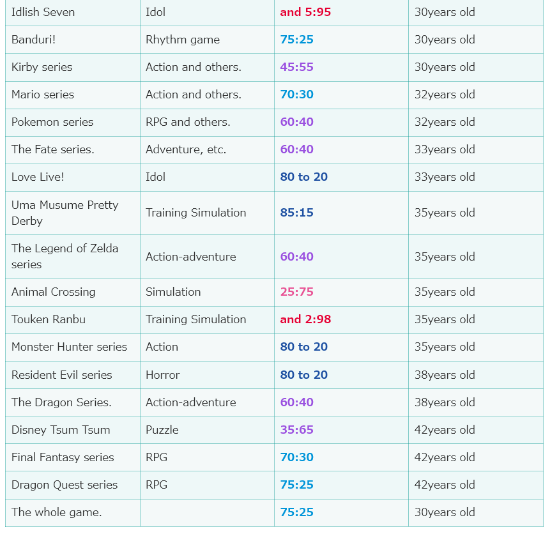
Task: Select the Monster Hunter series cell
Action: (x=73, y=347)
